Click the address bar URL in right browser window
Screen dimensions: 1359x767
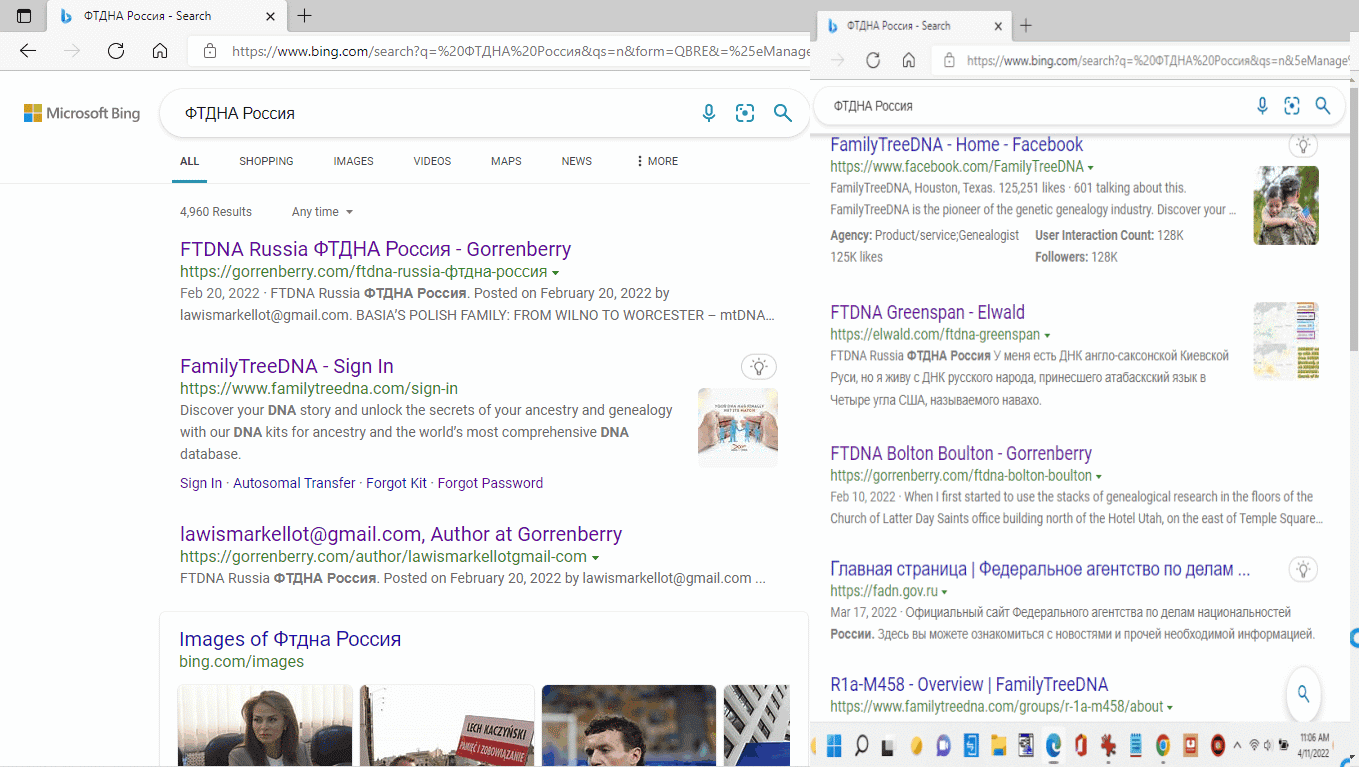[x=1158, y=61]
